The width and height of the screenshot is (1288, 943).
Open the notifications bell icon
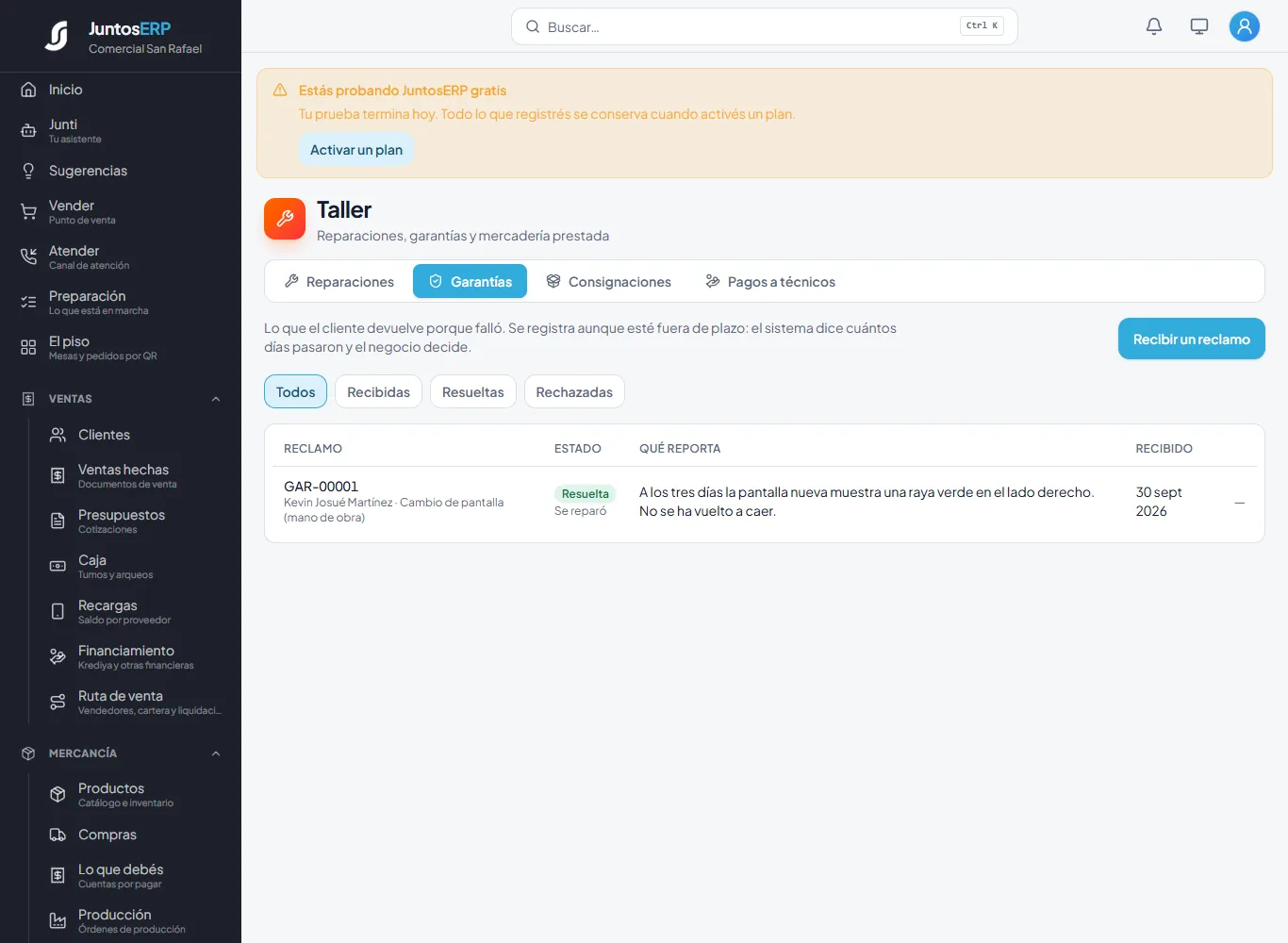coord(1154,26)
